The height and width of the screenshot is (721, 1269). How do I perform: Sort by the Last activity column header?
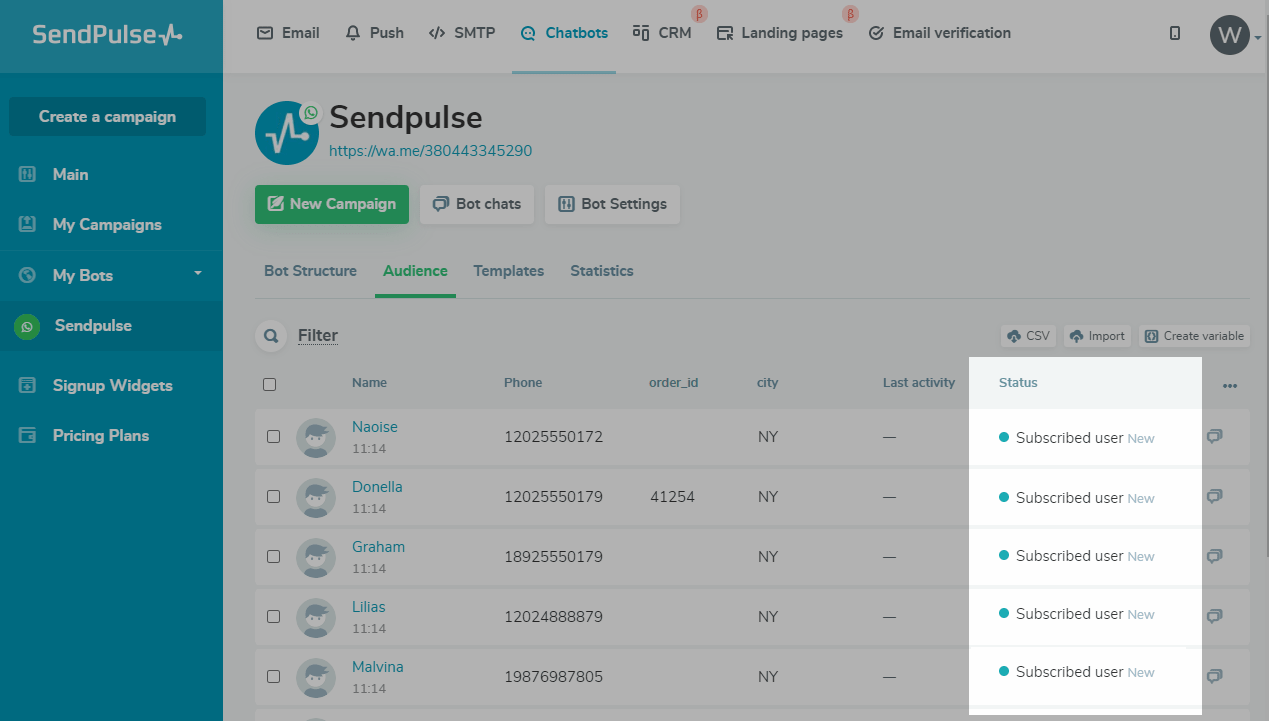(919, 383)
